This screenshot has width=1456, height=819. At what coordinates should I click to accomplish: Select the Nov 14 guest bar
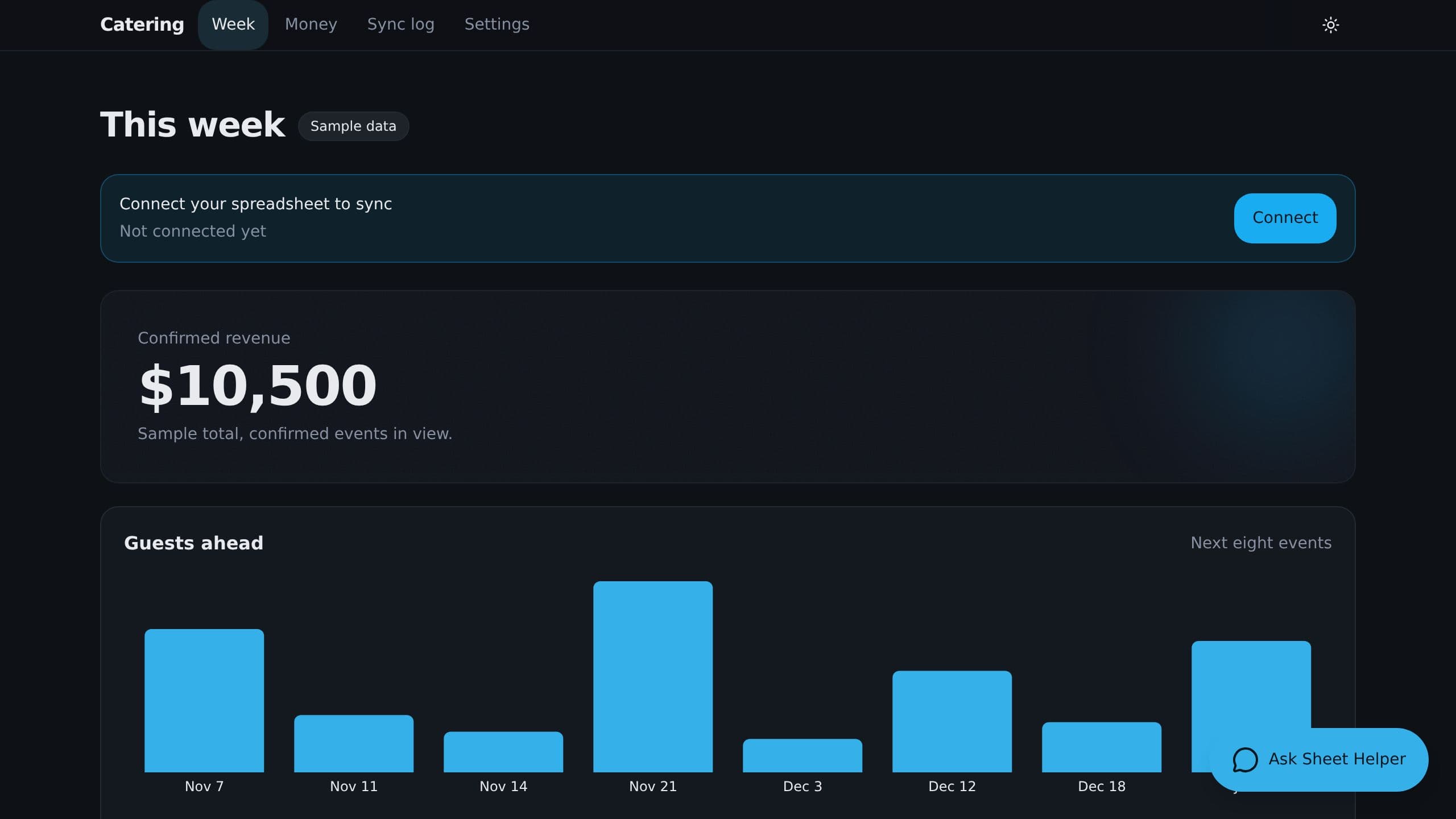(x=503, y=752)
